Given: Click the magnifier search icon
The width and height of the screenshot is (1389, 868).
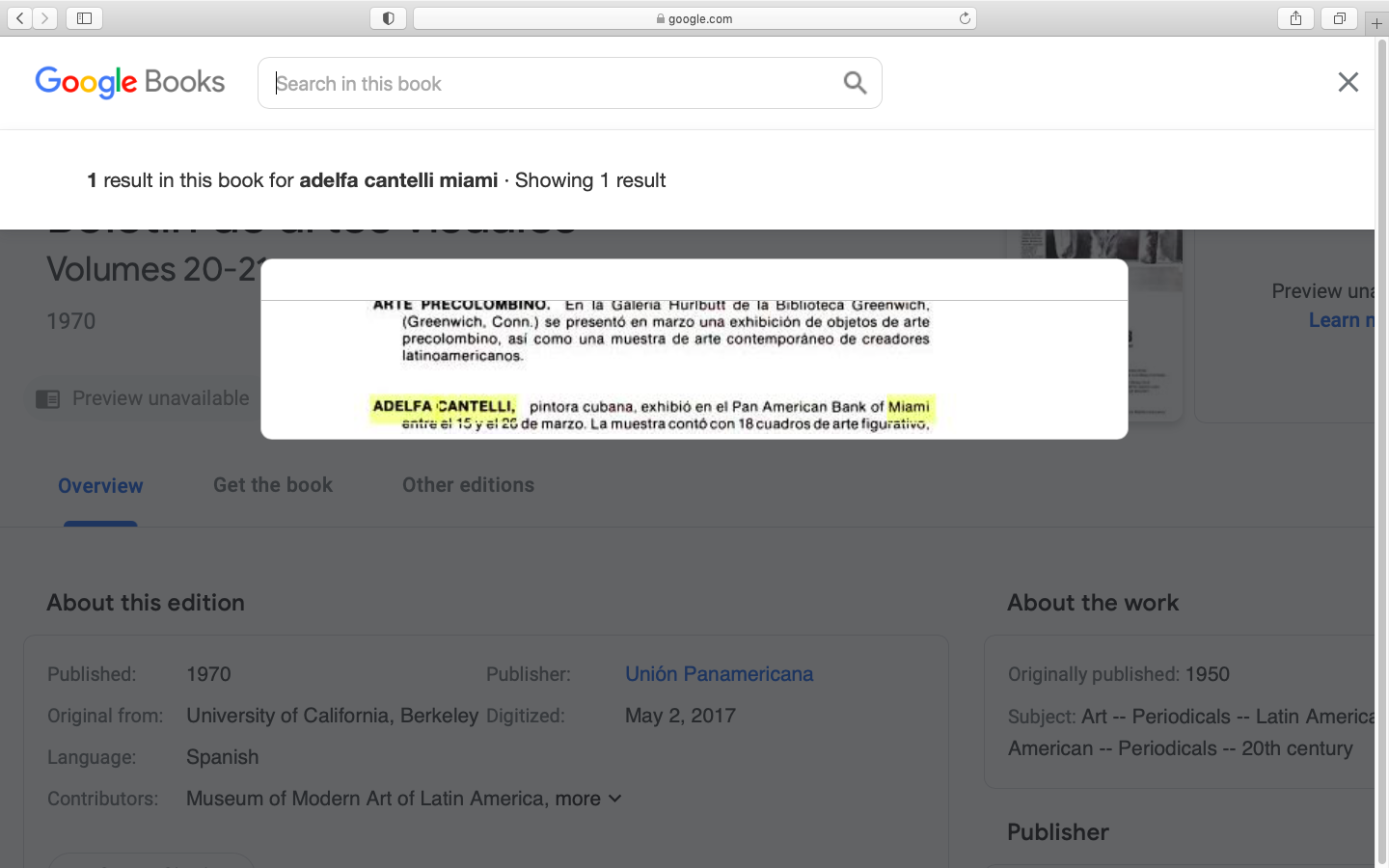Looking at the screenshot, I should click(x=855, y=83).
